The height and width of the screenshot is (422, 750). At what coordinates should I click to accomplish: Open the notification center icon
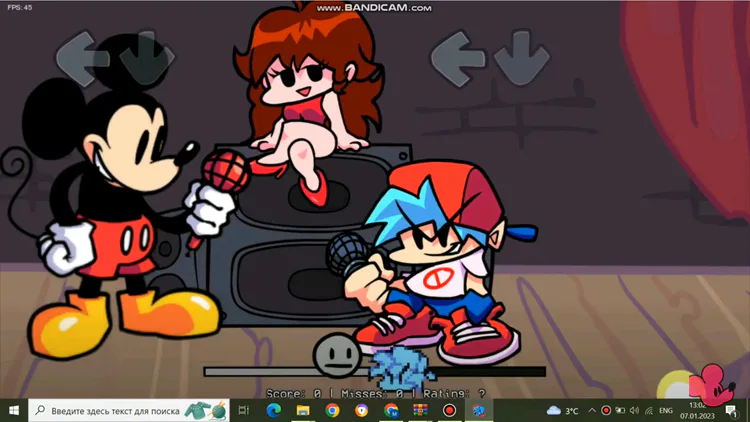tap(731, 411)
